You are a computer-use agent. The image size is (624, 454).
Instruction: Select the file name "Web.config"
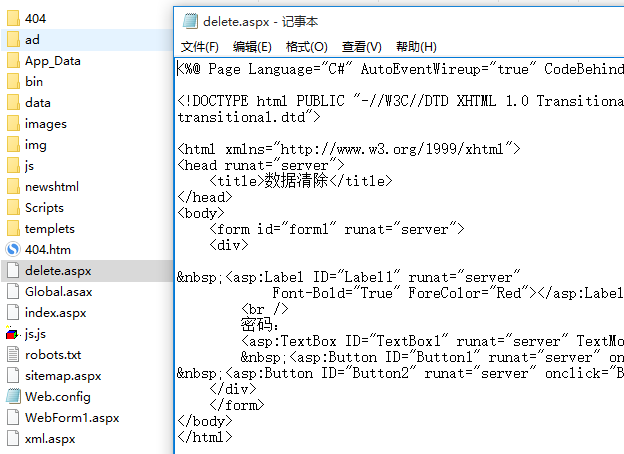click(x=58, y=397)
